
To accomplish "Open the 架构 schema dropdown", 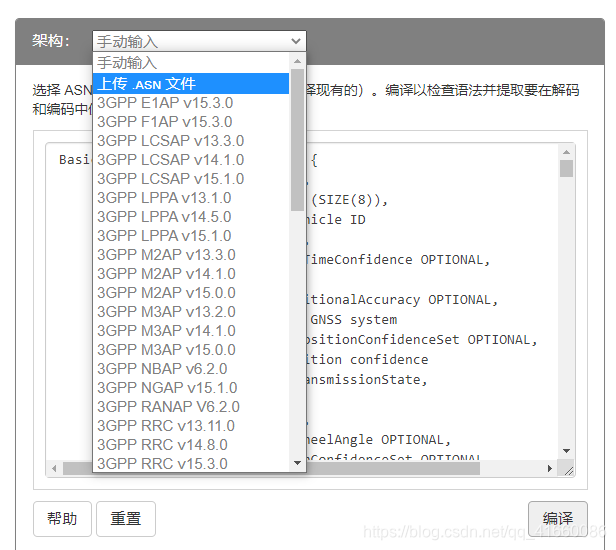I will click(x=199, y=41).
